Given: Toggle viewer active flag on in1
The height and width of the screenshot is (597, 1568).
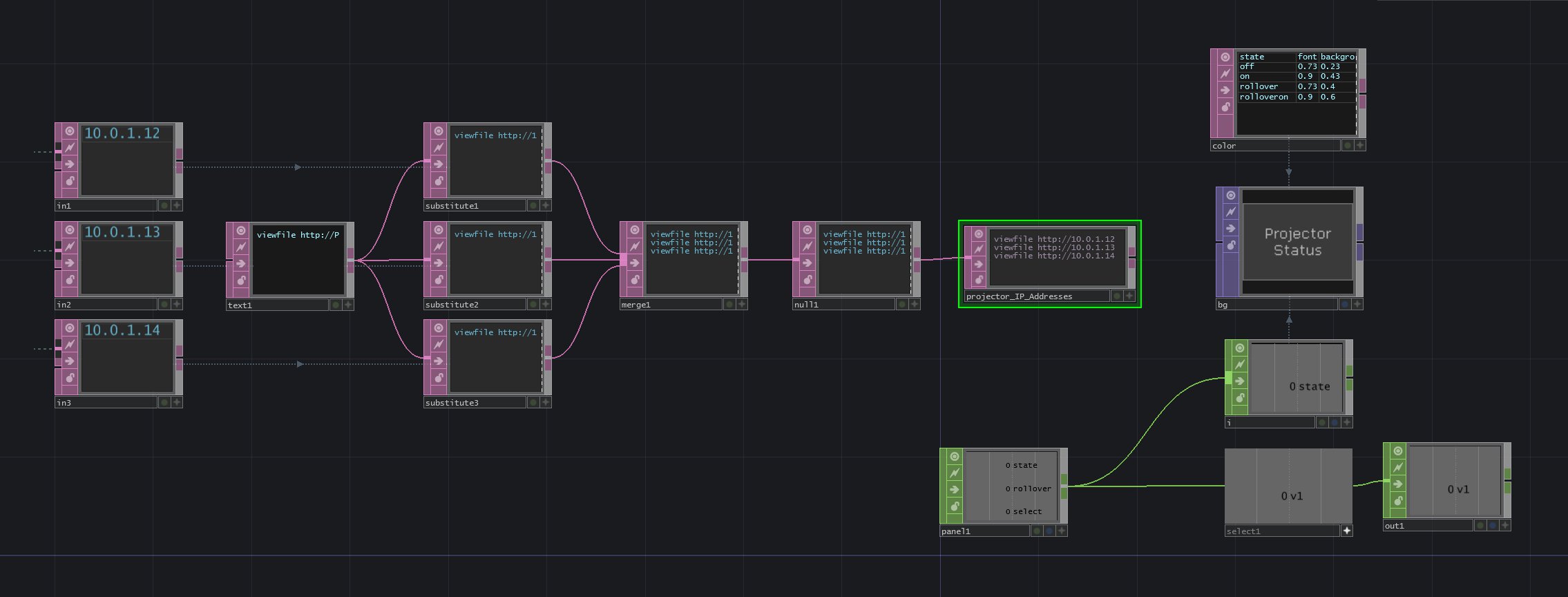Looking at the screenshot, I should (70, 131).
